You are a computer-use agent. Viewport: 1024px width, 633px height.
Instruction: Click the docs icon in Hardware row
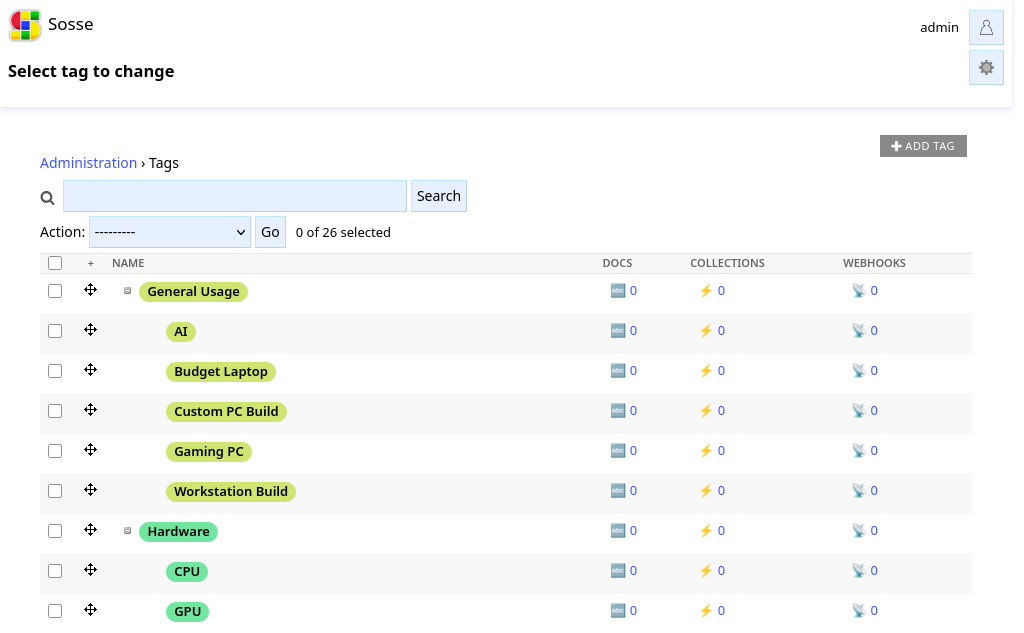(x=618, y=530)
